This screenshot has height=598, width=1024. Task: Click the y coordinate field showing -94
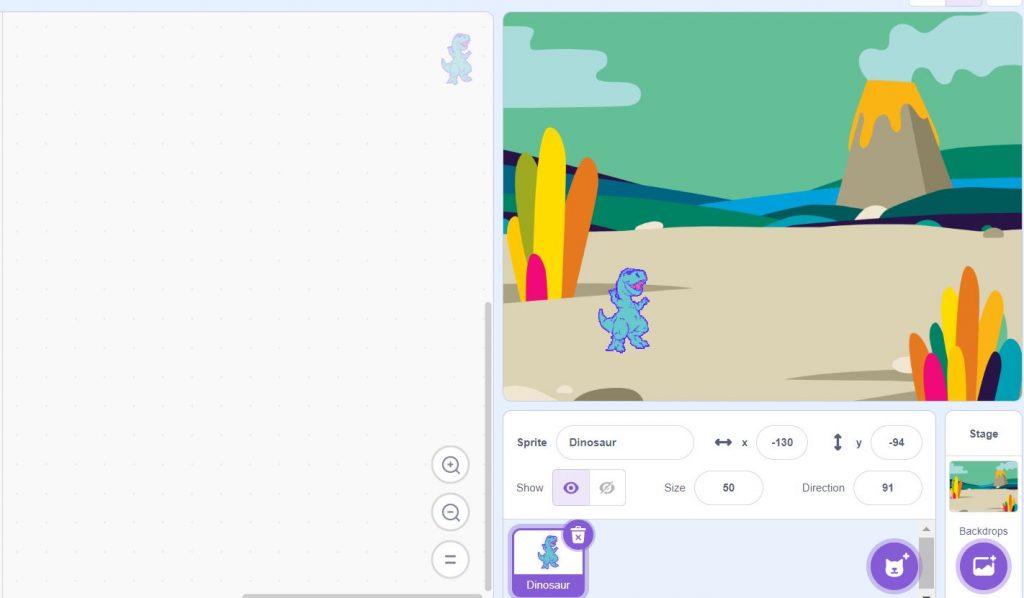[x=896, y=442]
